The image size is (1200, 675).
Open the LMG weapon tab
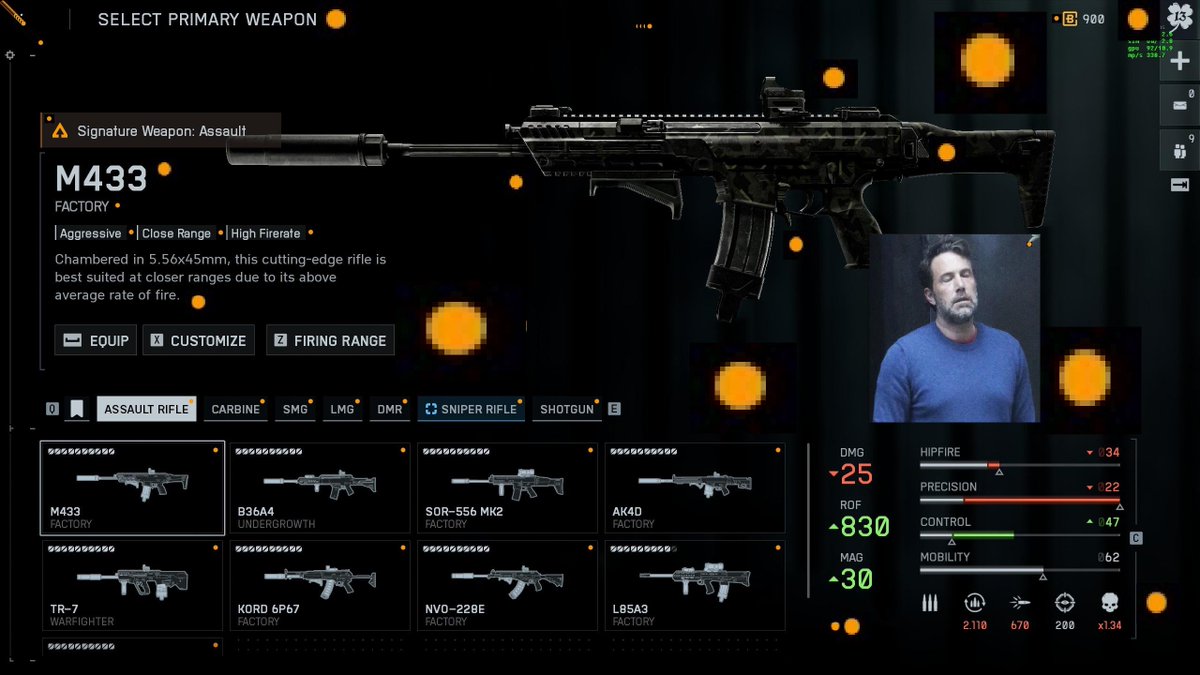342,409
